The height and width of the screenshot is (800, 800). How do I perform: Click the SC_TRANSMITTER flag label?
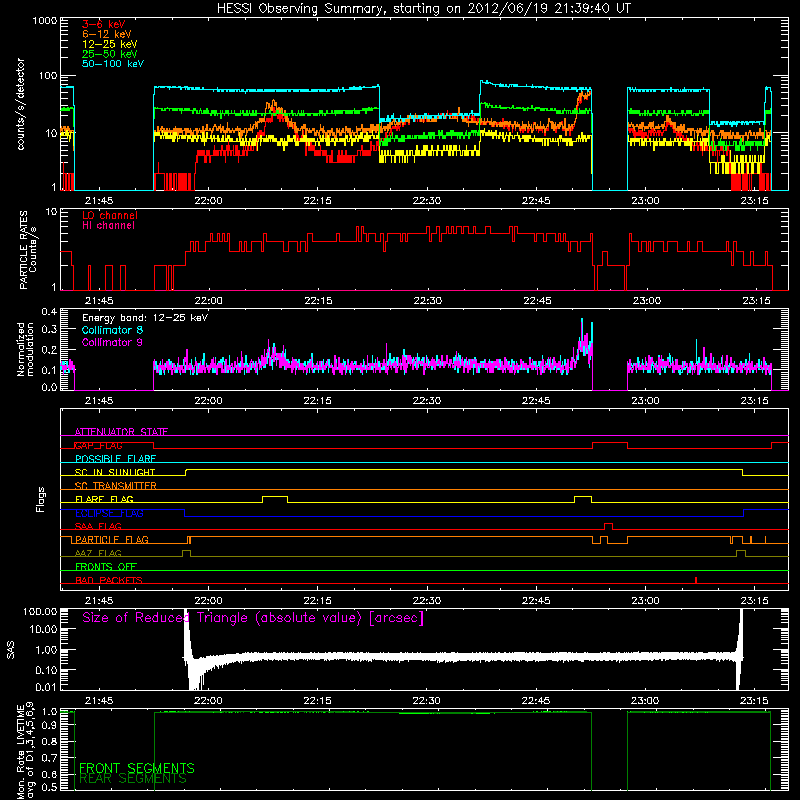115,486
